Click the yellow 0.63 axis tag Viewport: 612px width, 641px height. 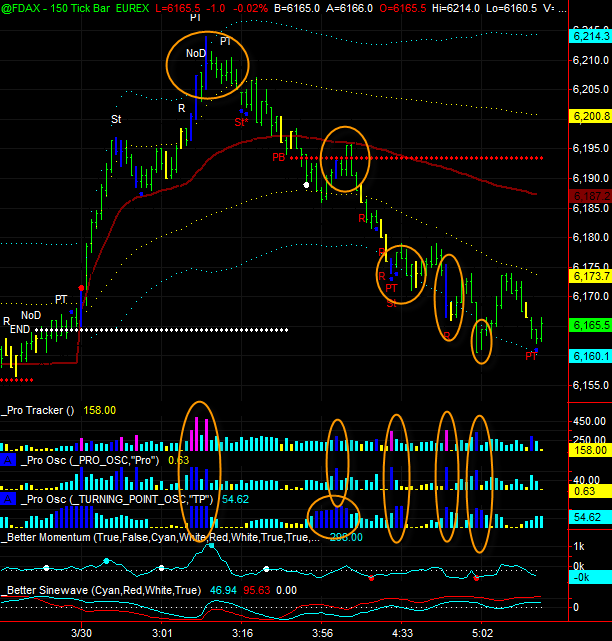pyautogui.click(x=588, y=491)
